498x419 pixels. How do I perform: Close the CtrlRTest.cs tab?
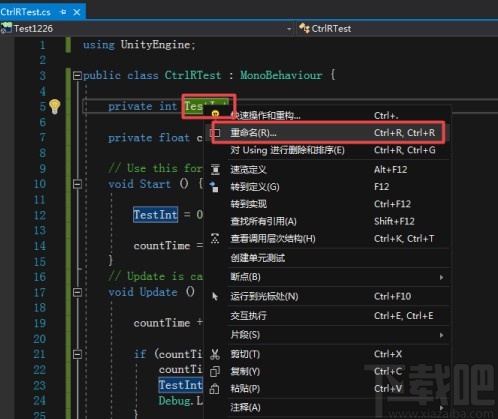tap(77, 12)
